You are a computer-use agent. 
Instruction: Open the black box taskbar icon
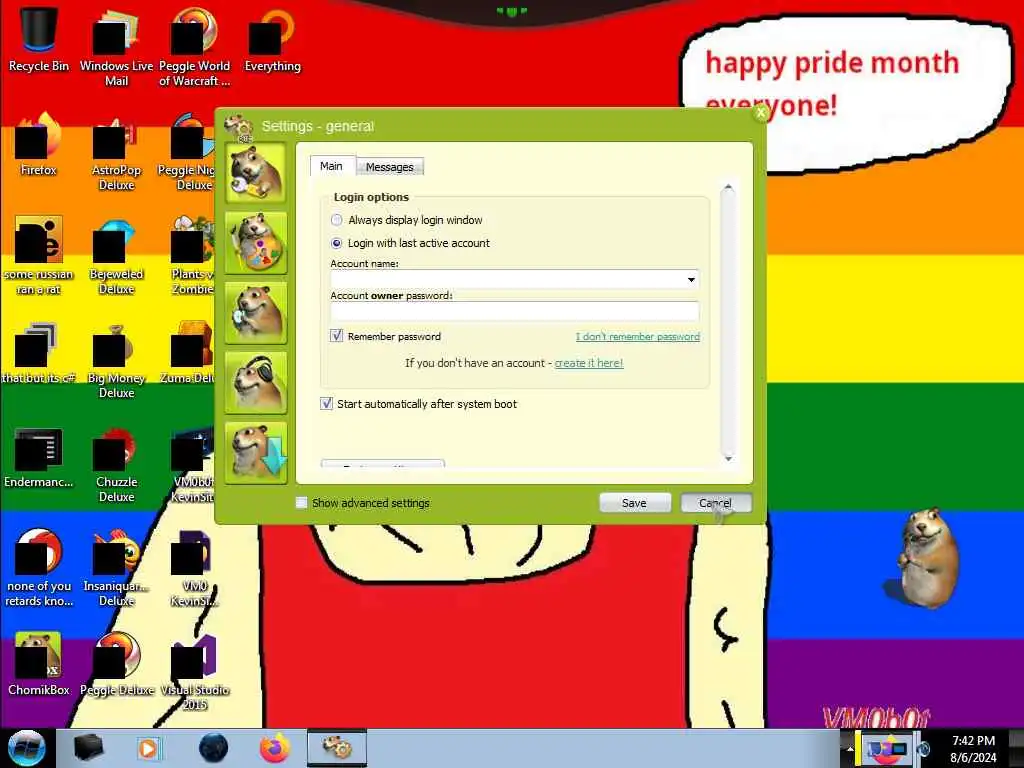[x=88, y=748]
